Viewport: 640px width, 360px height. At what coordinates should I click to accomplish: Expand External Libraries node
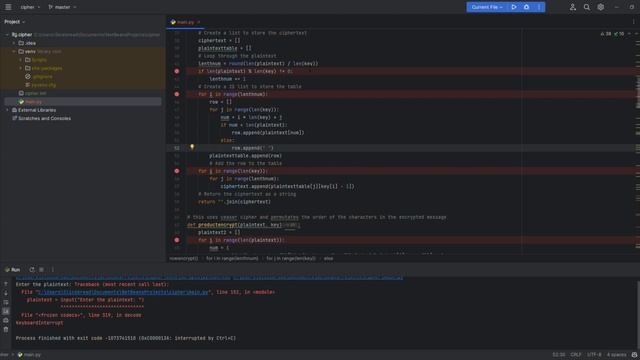pyautogui.click(x=7, y=110)
